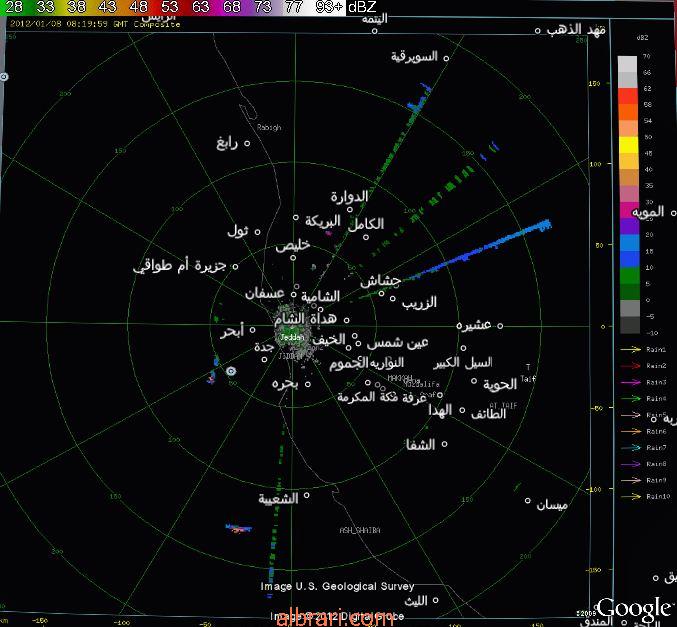Click the حشاش label
The image size is (677, 627).
tap(380, 281)
